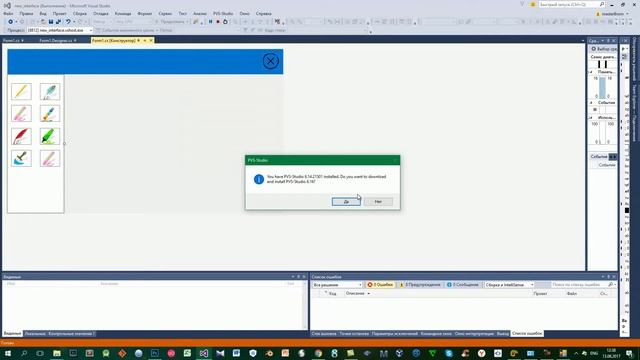
Task: Pause the diagnostic session in the right panel
Action: (x=602, y=64)
